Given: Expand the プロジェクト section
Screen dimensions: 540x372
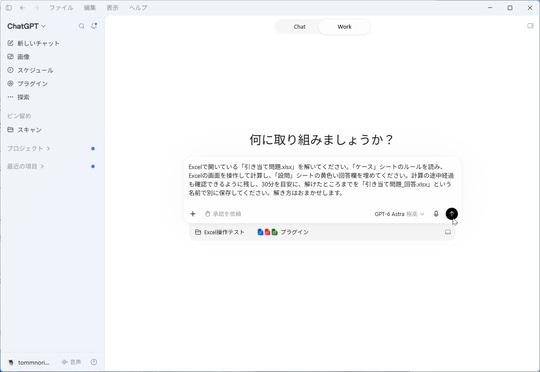Looking at the screenshot, I should (29, 148).
